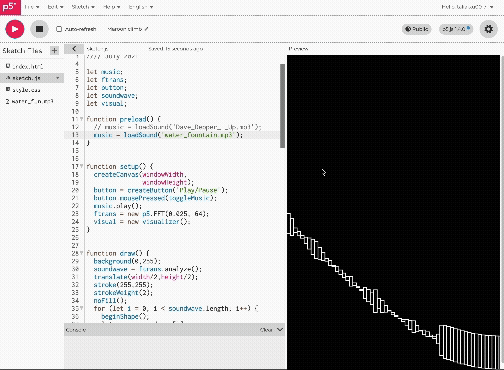
Task: Add a new file with the plus icon
Action: click(x=54, y=51)
